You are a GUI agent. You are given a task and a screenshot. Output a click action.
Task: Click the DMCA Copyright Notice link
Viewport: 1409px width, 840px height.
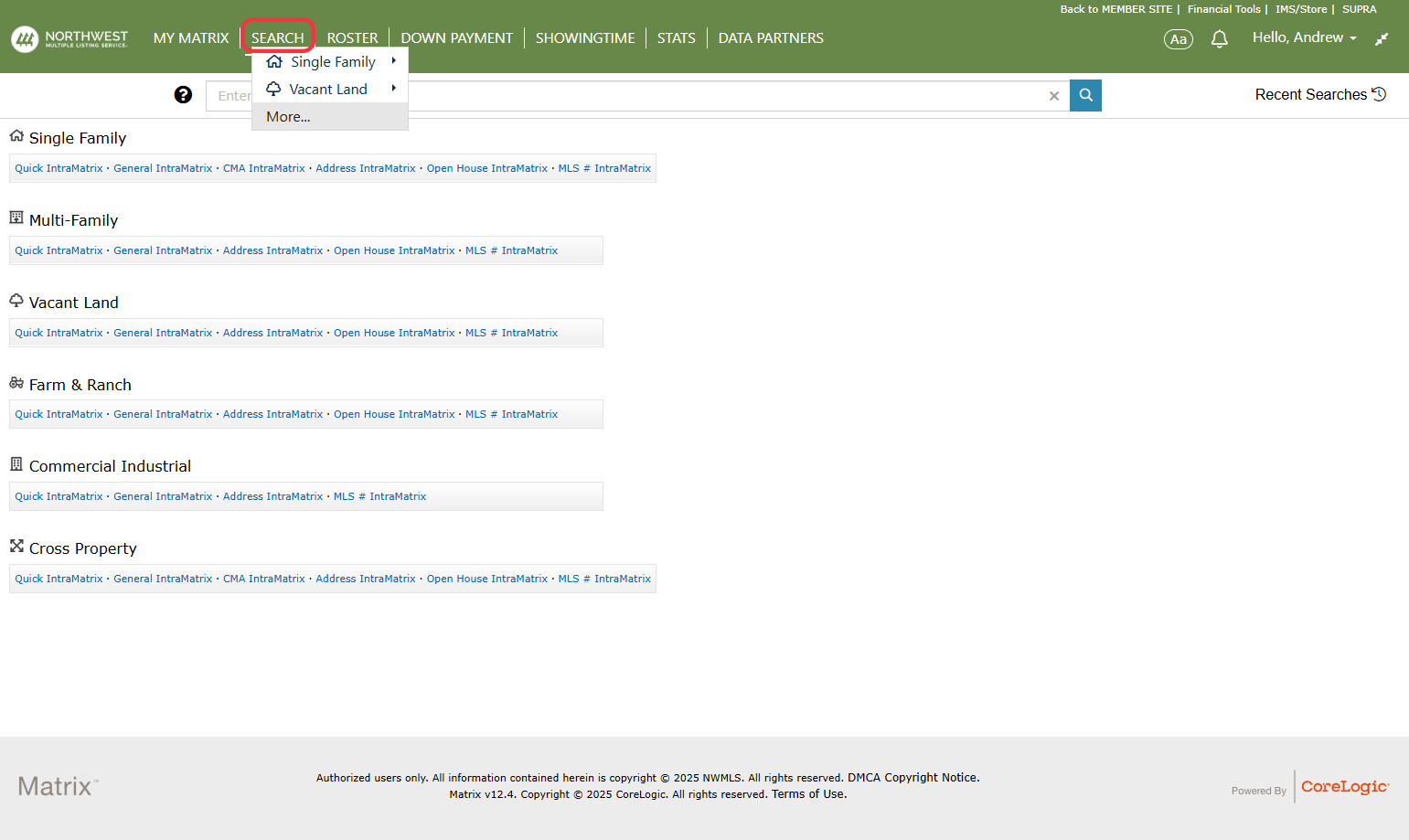click(x=913, y=778)
